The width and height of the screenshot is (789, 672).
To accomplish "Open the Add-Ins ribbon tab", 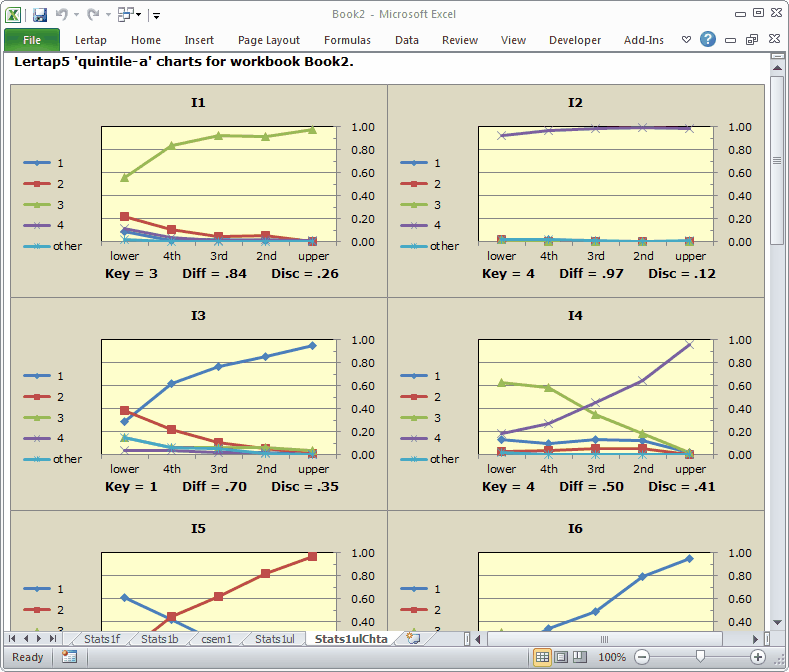I will click(x=644, y=40).
